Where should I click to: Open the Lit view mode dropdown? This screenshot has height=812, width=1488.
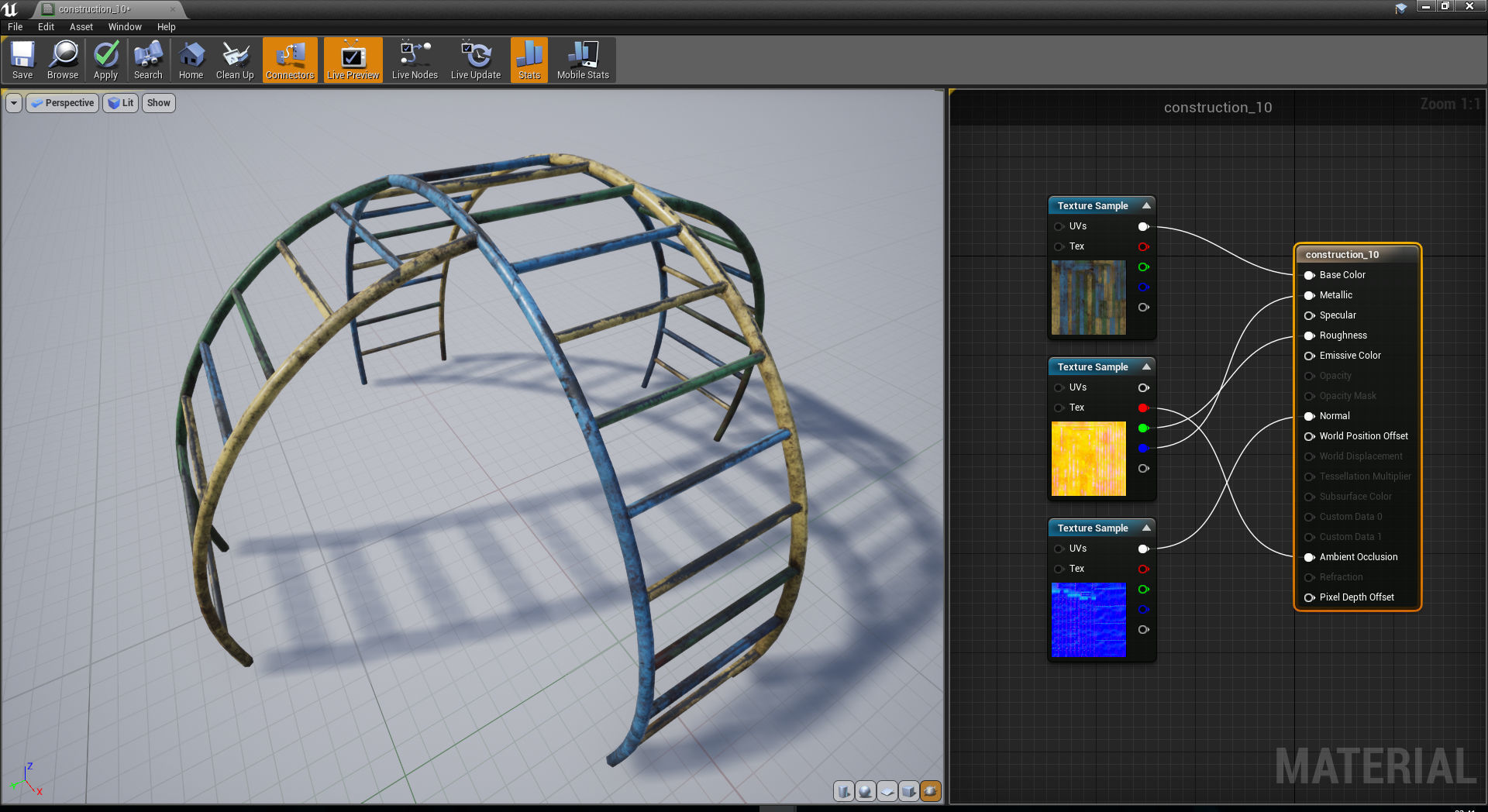pos(121,103)
